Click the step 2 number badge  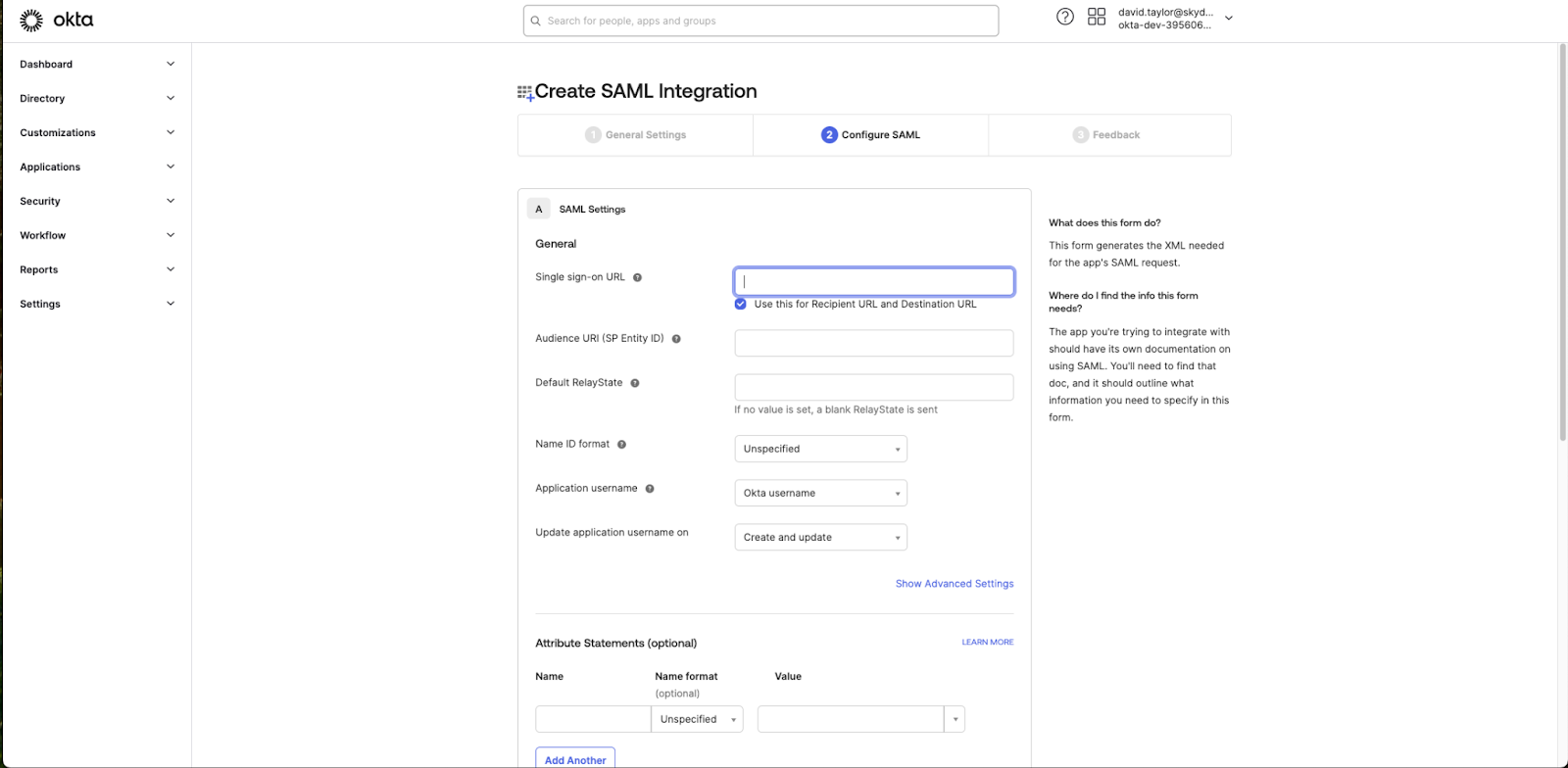point(829,135)
